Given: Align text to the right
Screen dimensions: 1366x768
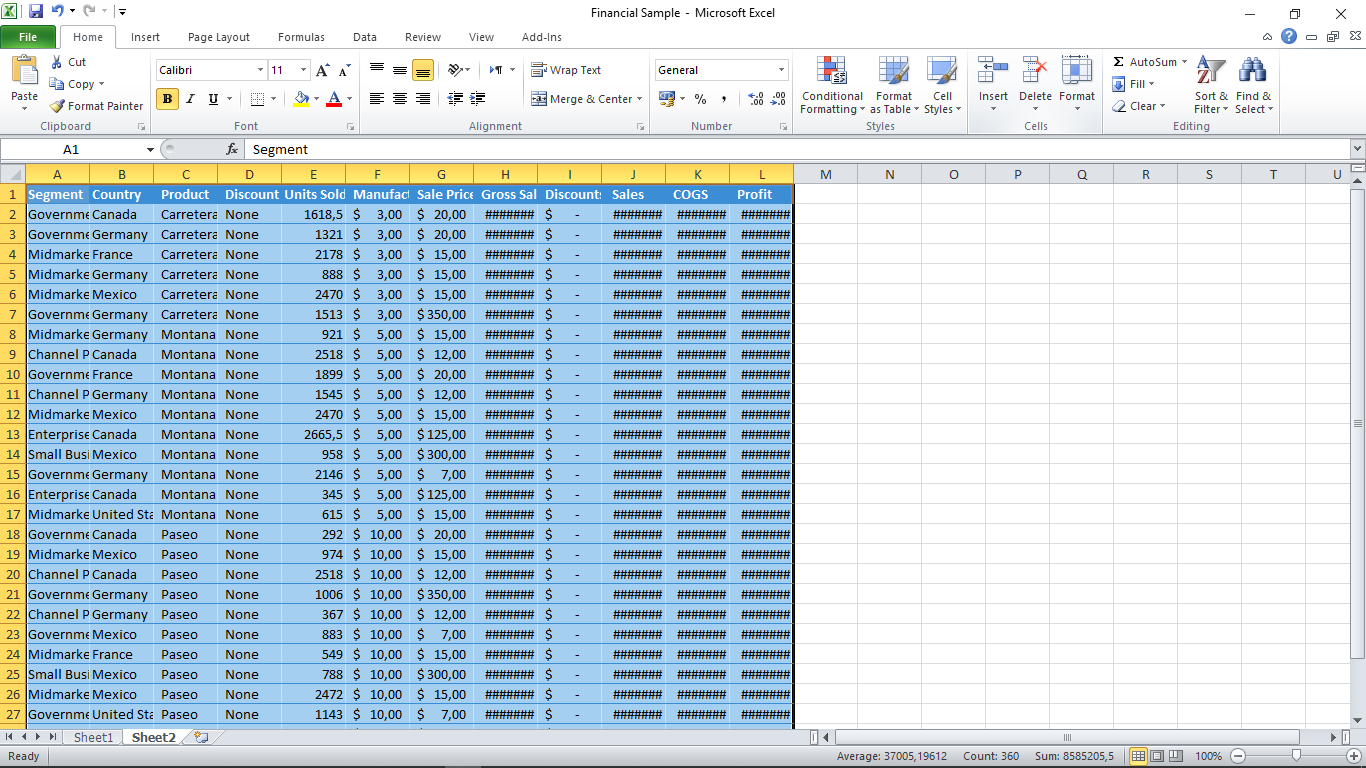Looking at the screenshot, I should tap(423, 99).
